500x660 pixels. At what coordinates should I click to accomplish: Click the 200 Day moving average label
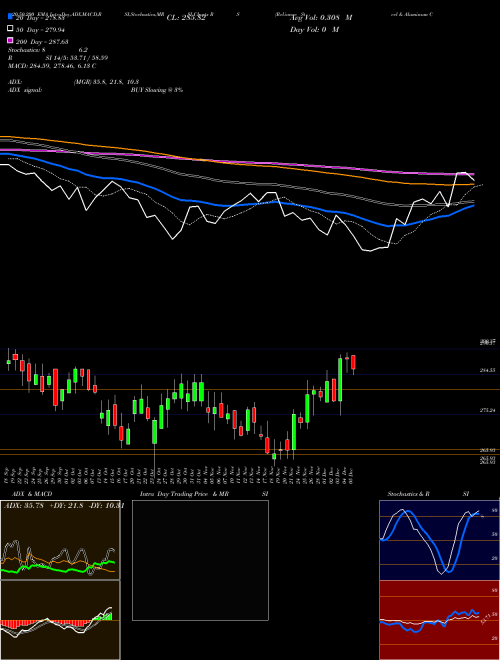click(42, 41)
